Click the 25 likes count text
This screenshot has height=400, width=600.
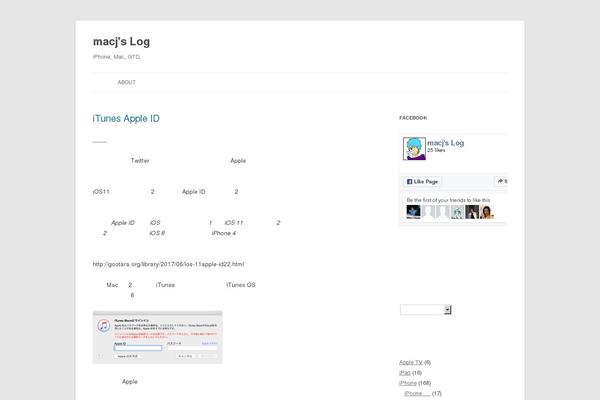436,150
